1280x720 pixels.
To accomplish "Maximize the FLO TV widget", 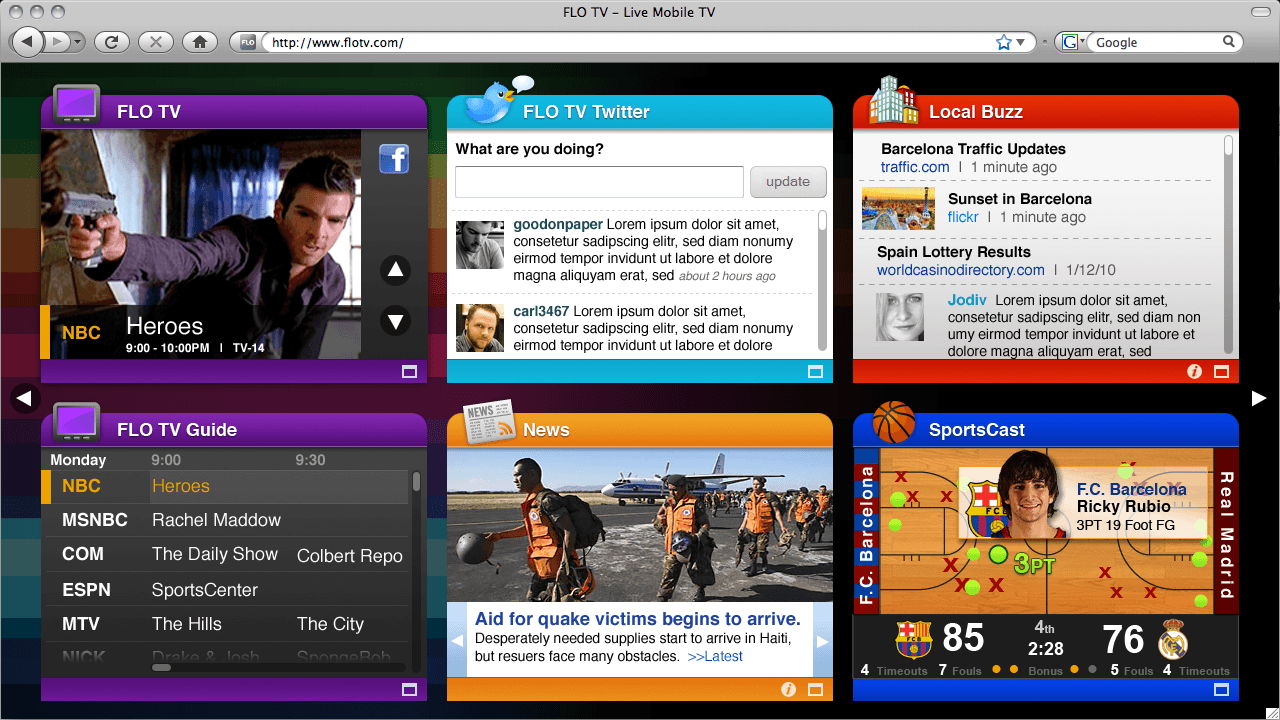I will click(409, 372).
